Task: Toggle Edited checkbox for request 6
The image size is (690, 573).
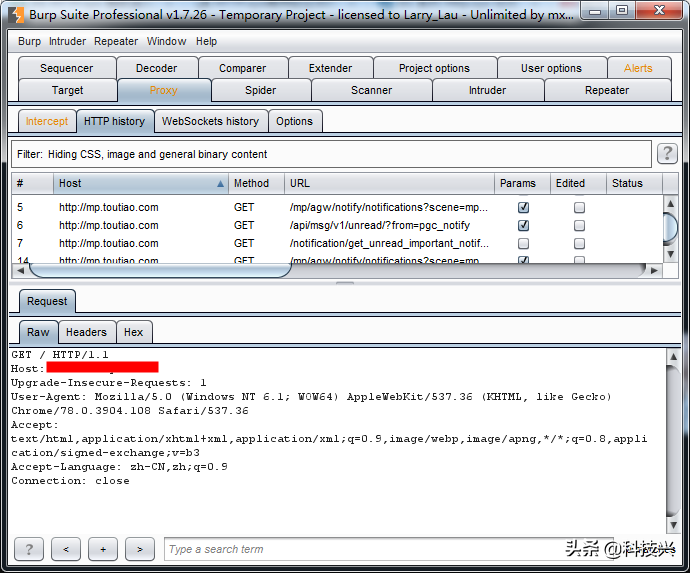Action: [x=579, y=226]
